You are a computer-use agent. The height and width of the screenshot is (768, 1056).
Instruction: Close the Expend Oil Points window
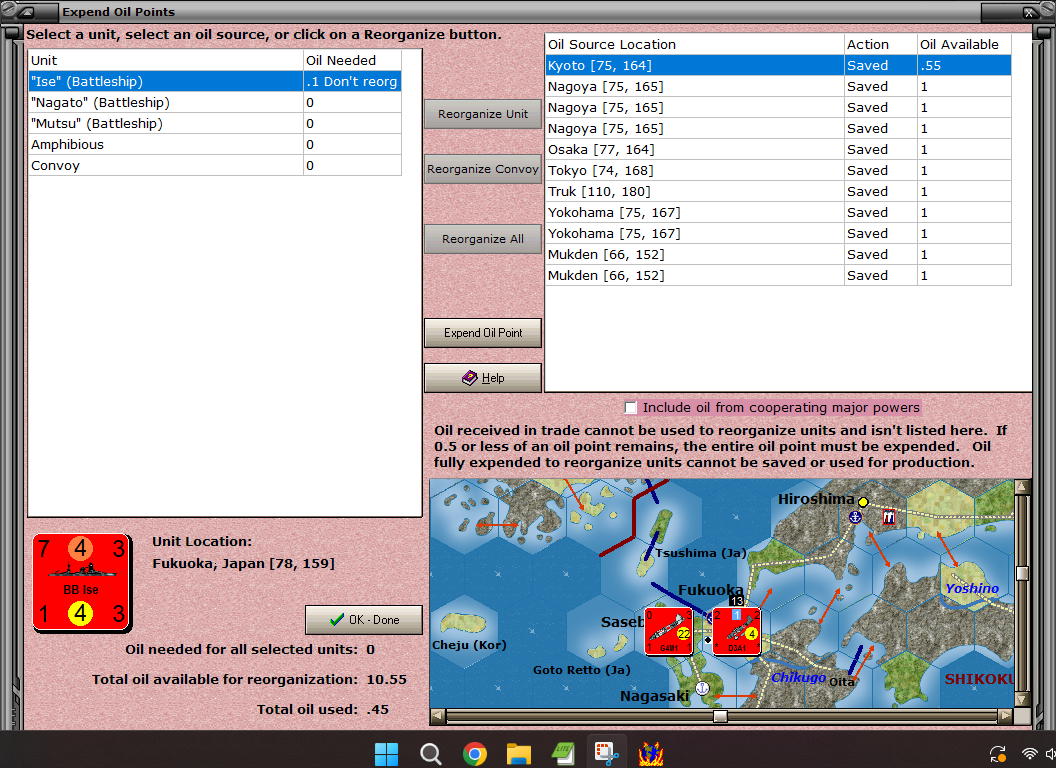pos(1028,12)
